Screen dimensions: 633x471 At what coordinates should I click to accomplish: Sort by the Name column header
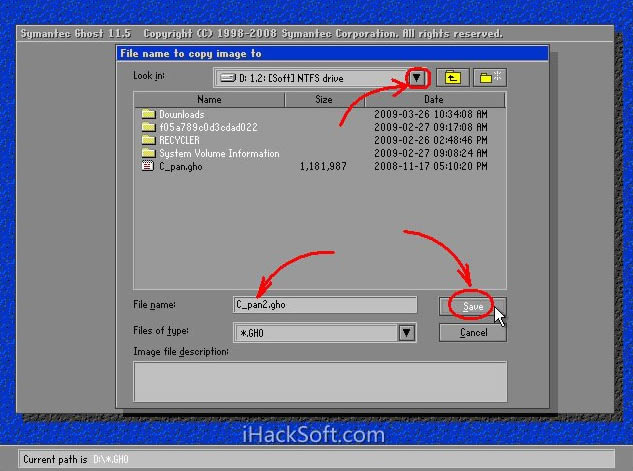[209, 100]
